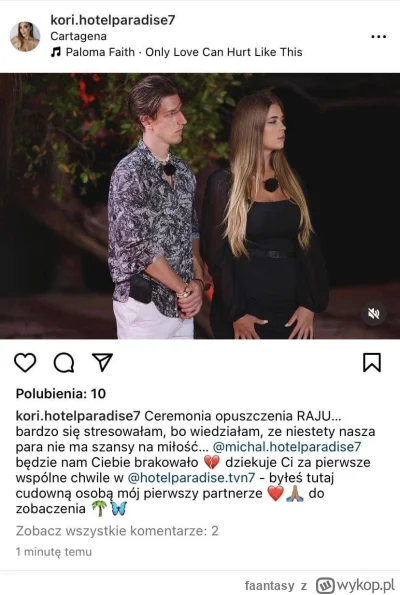Screen dimensions: 400x595
Task: Like the post with heart icon
Action: (x=25, y=362)
